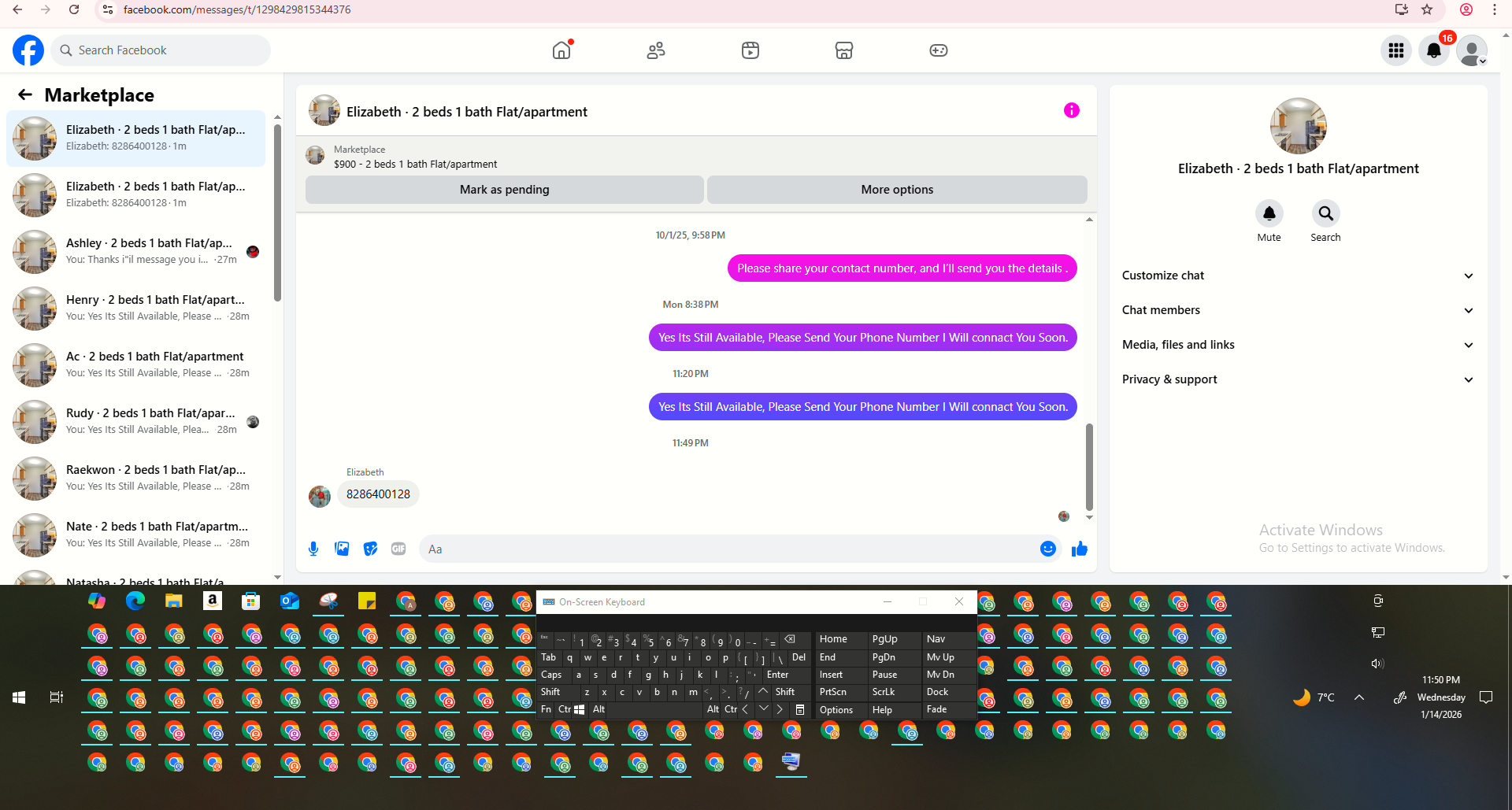Click the conversation list scrollbar
1512x810 pixels.
277,213
